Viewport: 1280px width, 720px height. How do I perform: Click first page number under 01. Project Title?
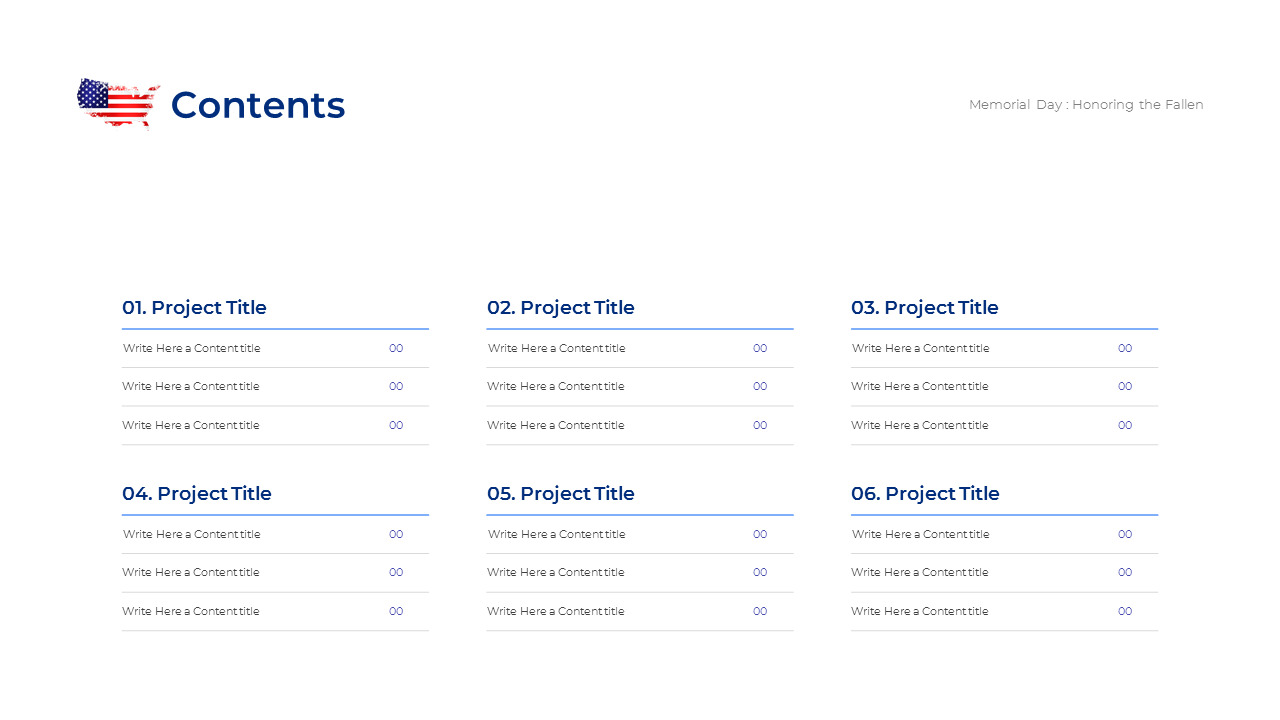396,348
